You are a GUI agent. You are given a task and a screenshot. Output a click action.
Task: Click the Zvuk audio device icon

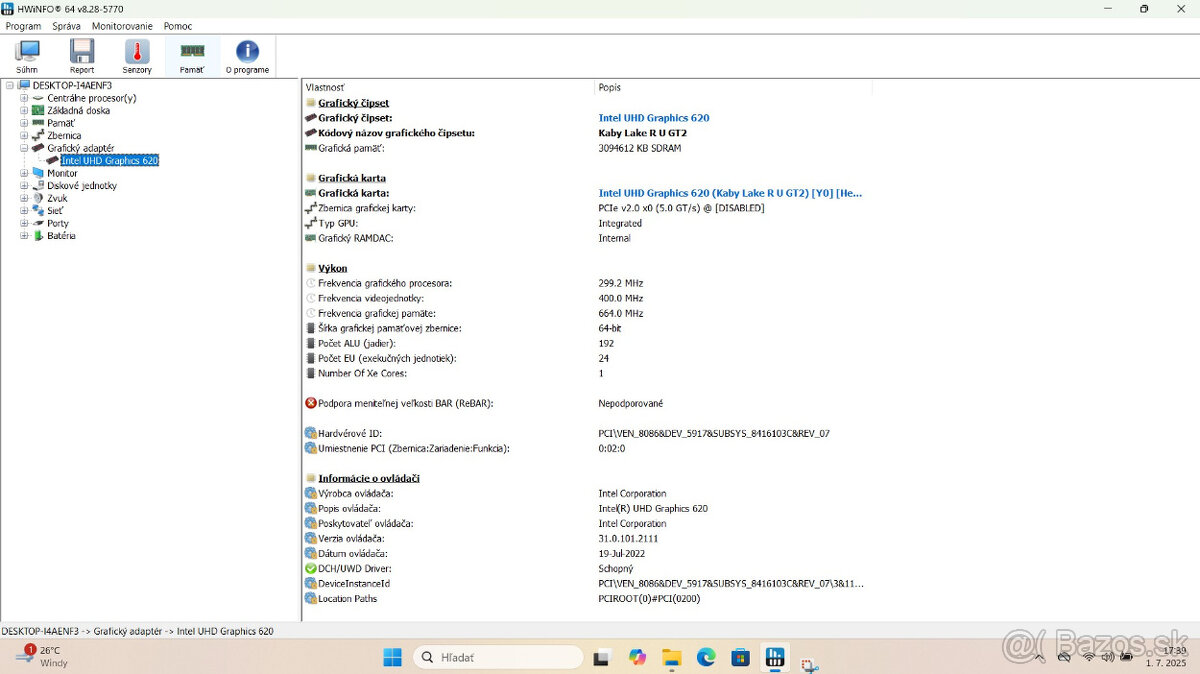(x=38, y=198)
